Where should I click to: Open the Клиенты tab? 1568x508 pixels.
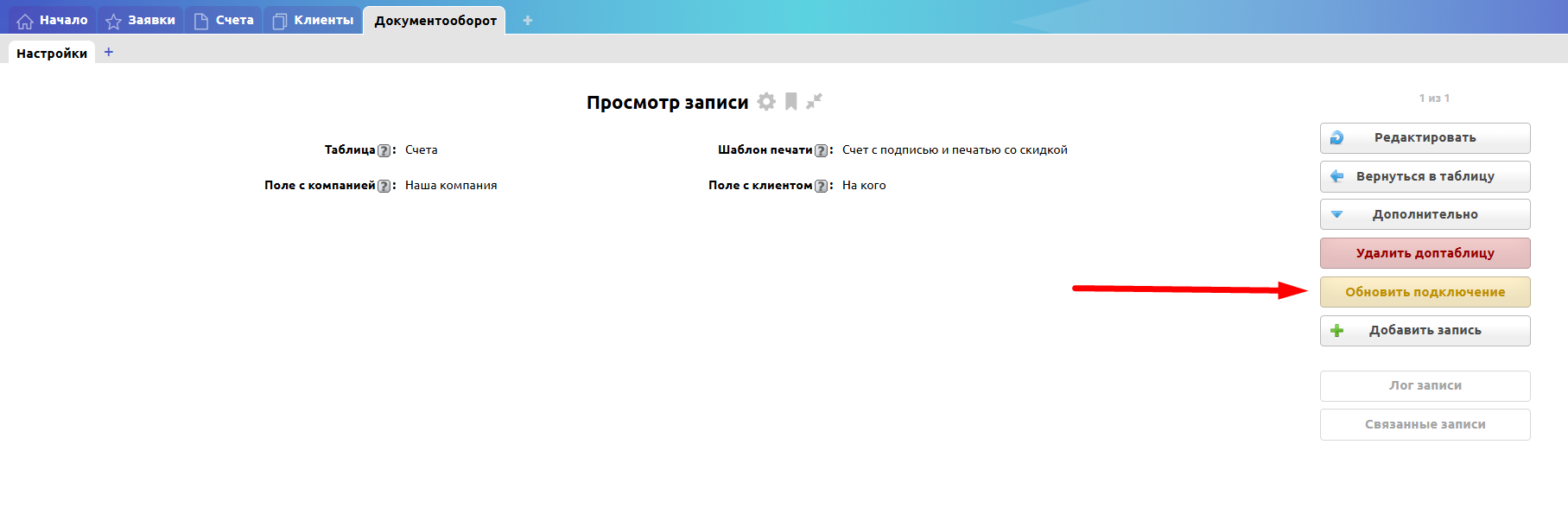tap(313, 20)
